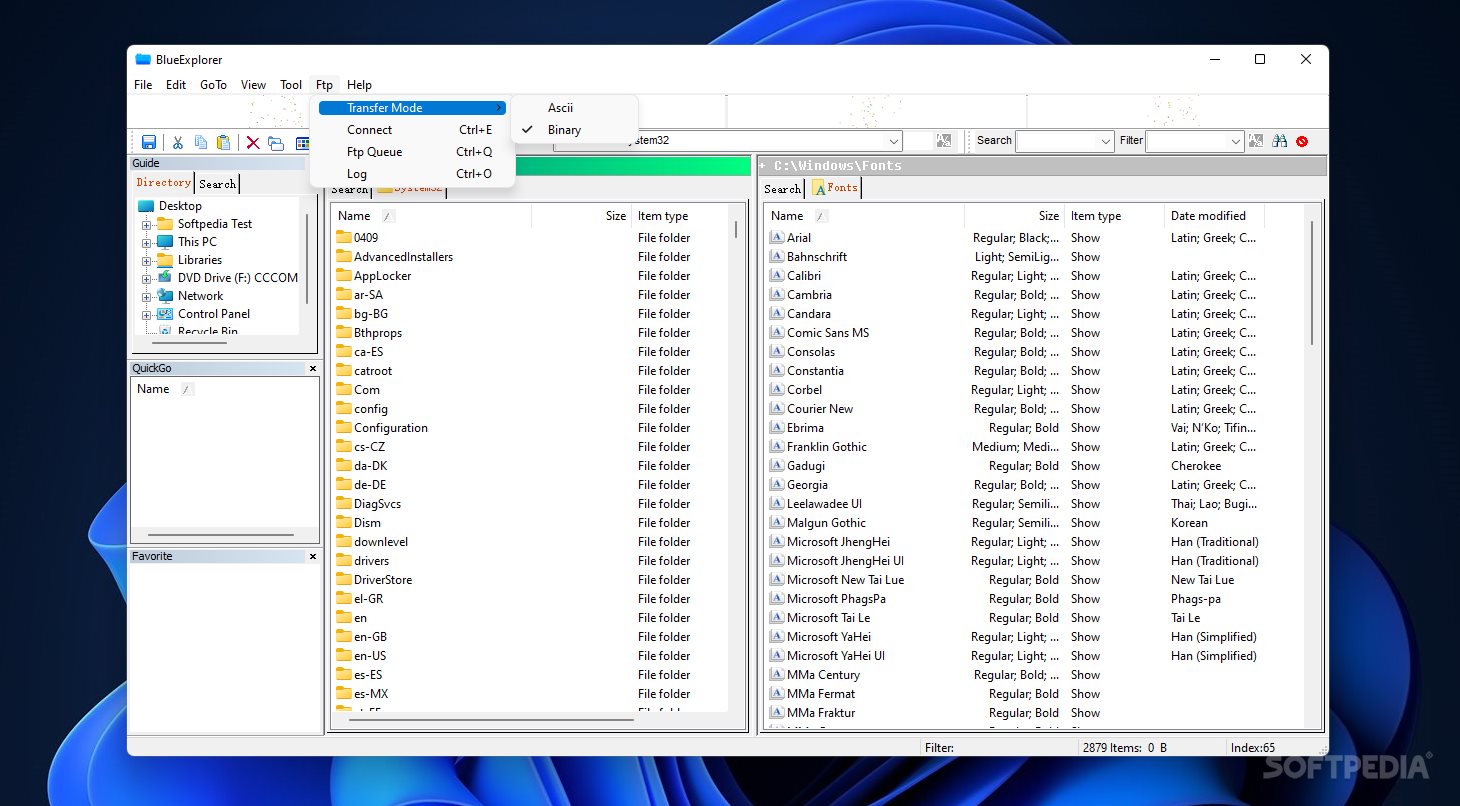This screenshot has height=806, width=1460.
Task: Open the File menu
Action: pyautogui.click(x=143, y=85)
